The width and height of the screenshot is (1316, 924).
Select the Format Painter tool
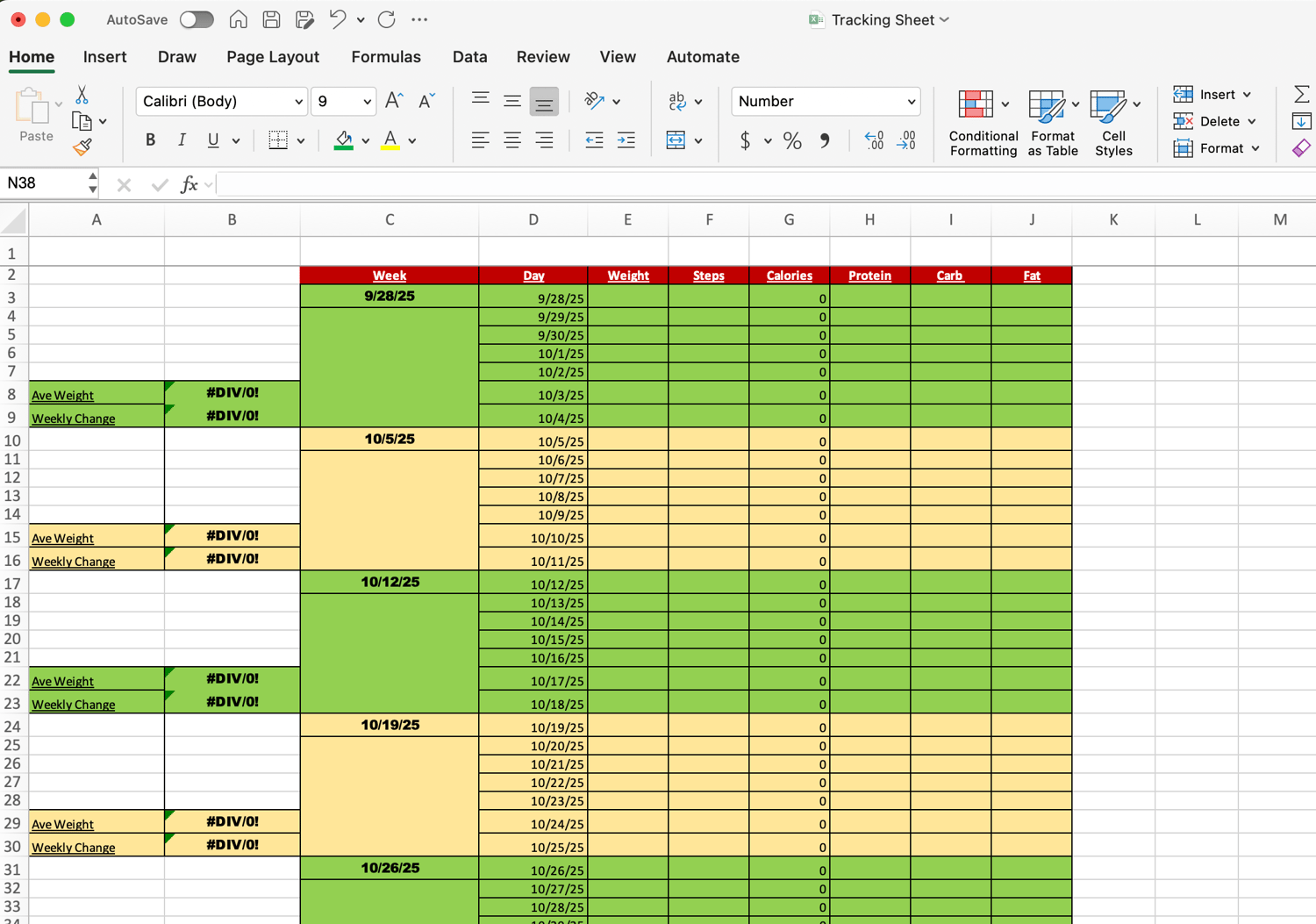[83, 147]
